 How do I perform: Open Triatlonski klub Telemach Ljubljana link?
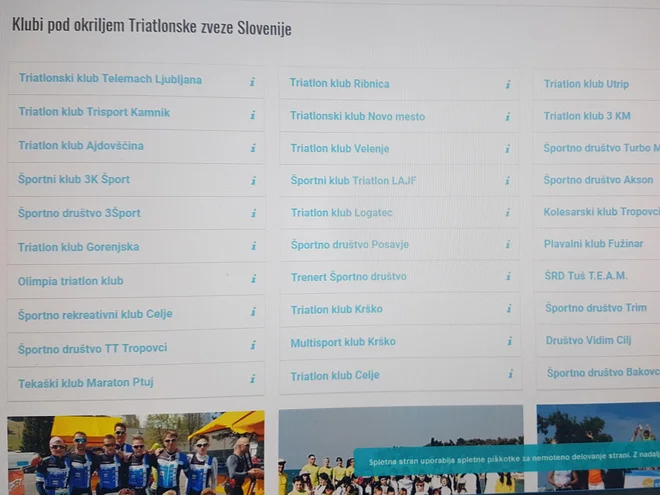pyautogui.click(x=110, y=79)
